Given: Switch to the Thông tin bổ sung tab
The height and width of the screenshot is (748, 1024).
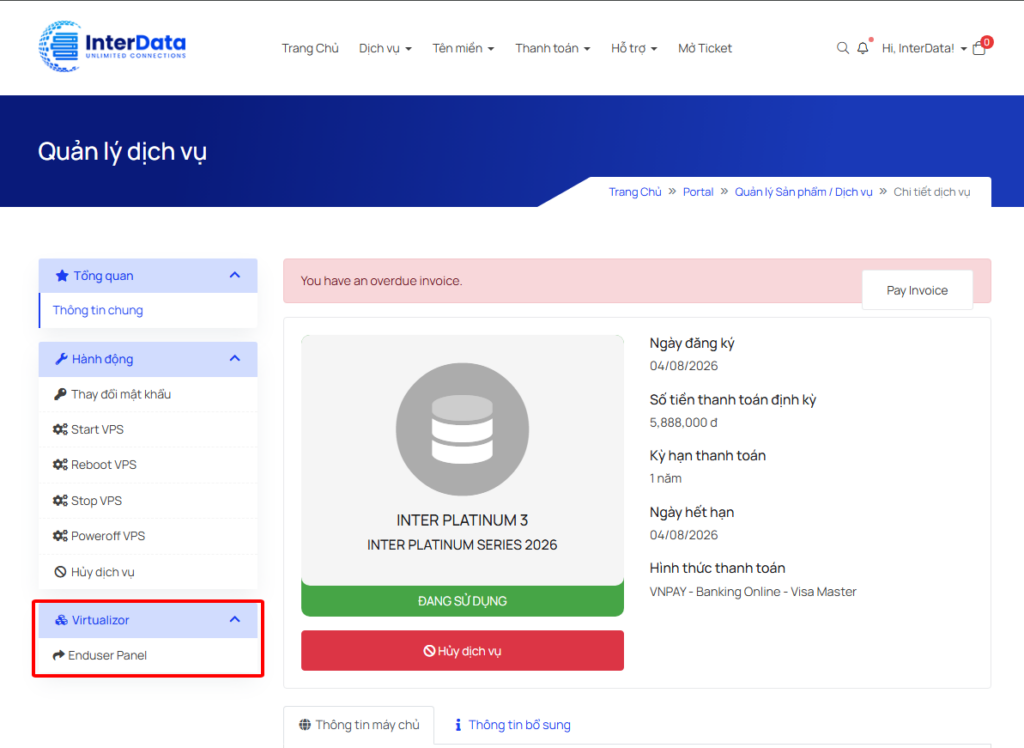Looking at the screenshot, I should [x=513, y=724].
